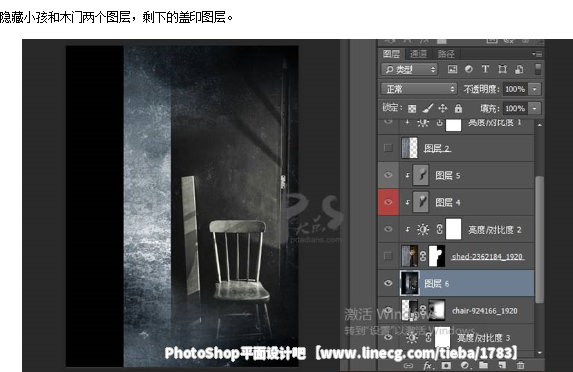573x372 pixels.
Task: Add layer mask button
Action: point(446,365)
